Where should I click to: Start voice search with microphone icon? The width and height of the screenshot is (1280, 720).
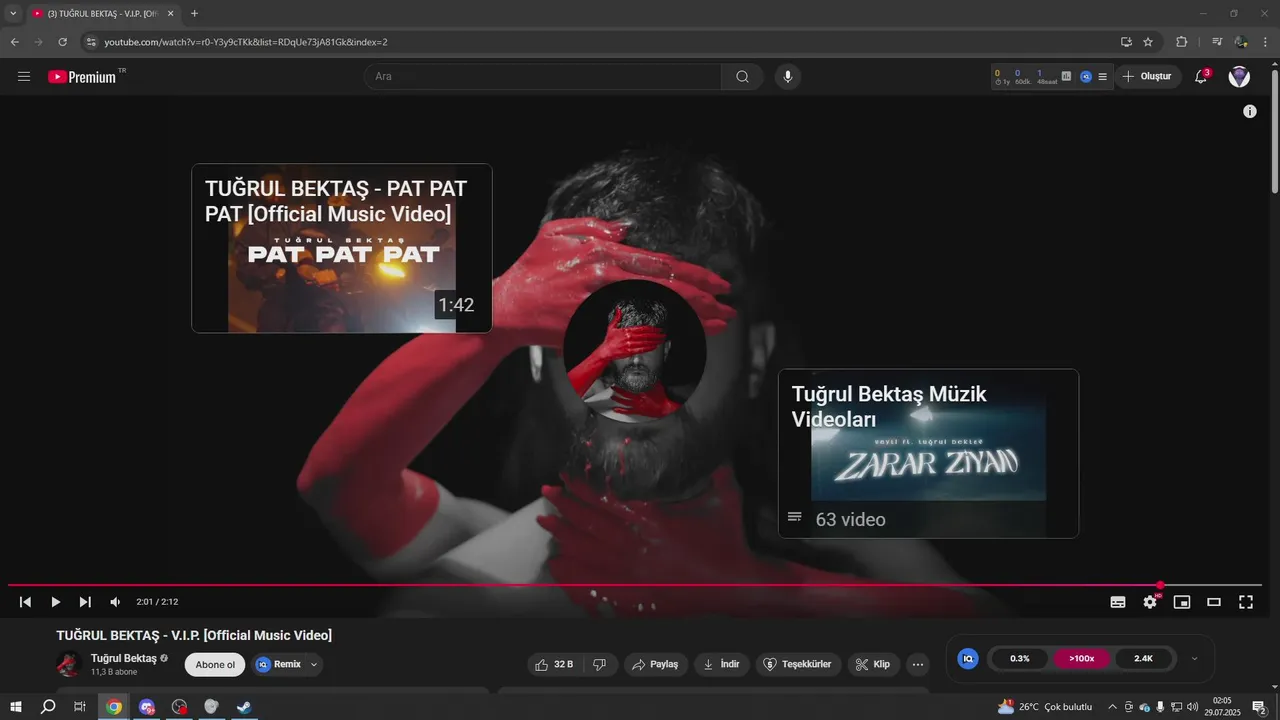click(x=788, y=77)
